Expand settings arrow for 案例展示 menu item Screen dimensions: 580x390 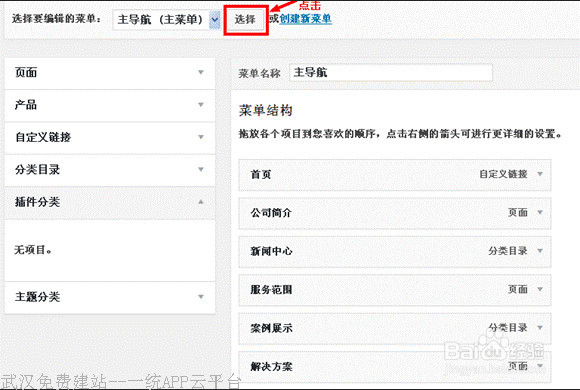[x=540, y=327]
